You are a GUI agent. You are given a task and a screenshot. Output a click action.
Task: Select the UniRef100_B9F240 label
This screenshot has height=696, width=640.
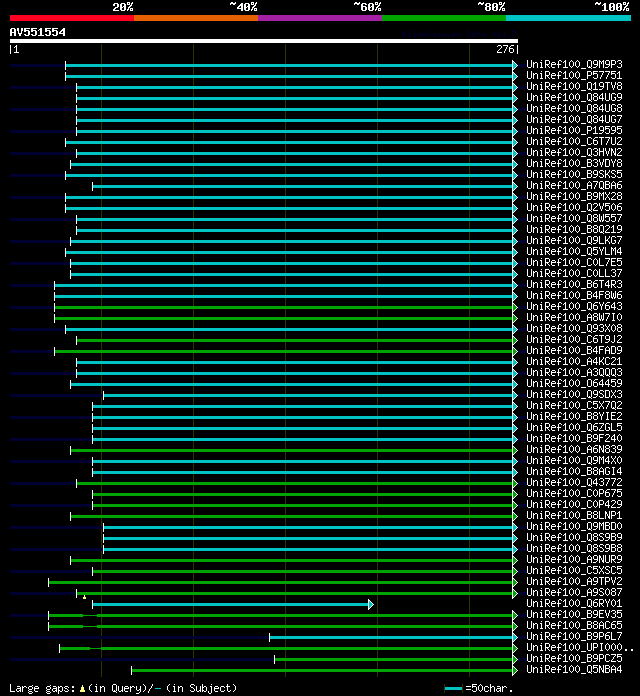click(574, 439)
